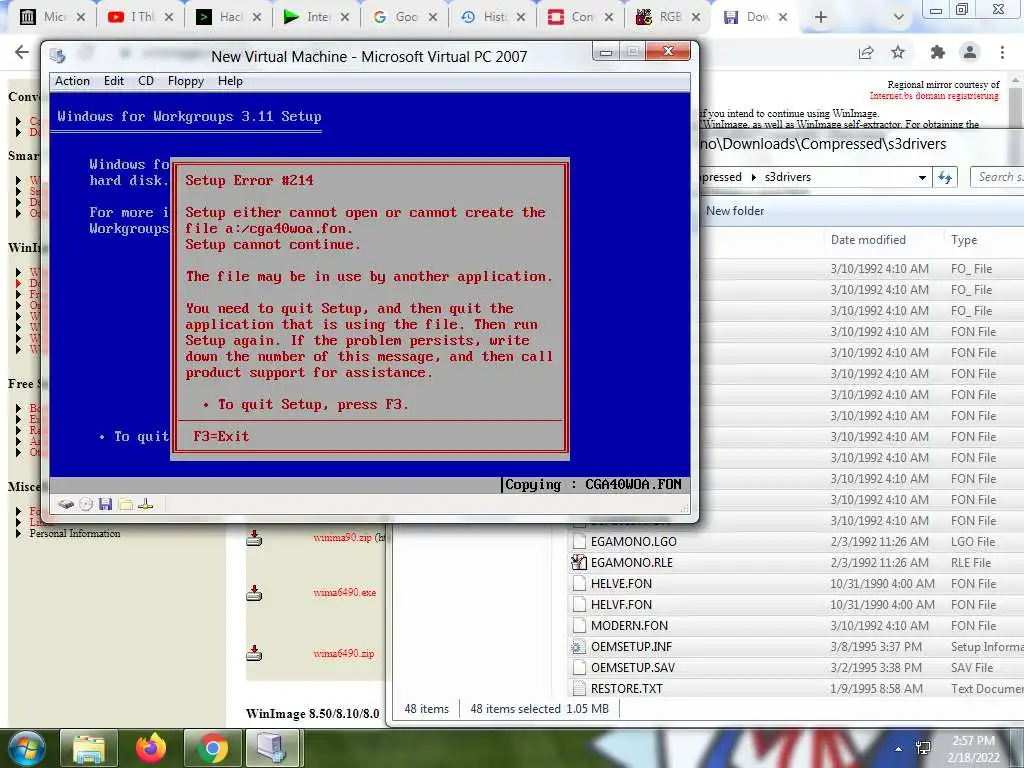
Task: Click the EGAMONO.RLE file icon
Action: (579, 562)
